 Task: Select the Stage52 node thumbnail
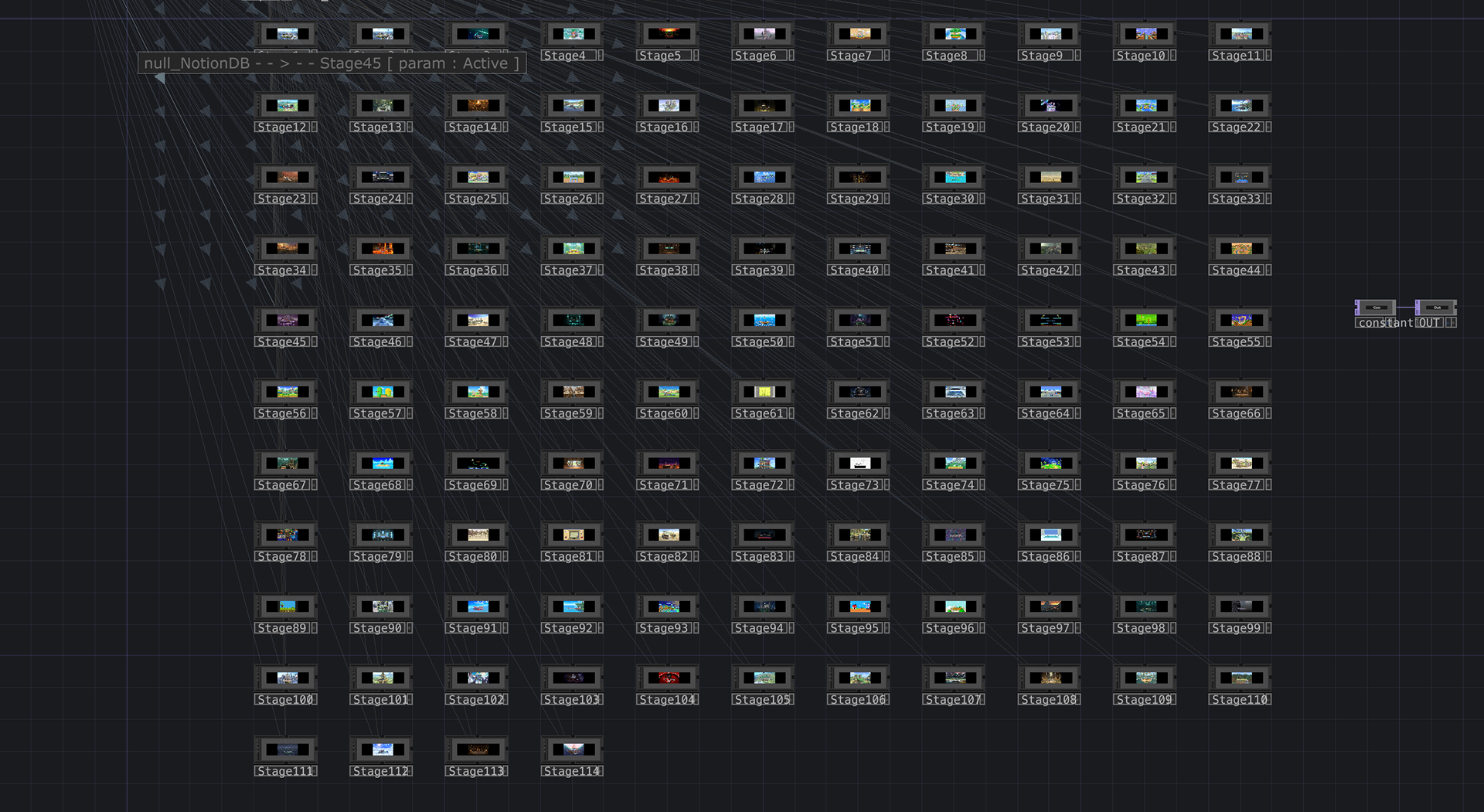pos(955,320)
